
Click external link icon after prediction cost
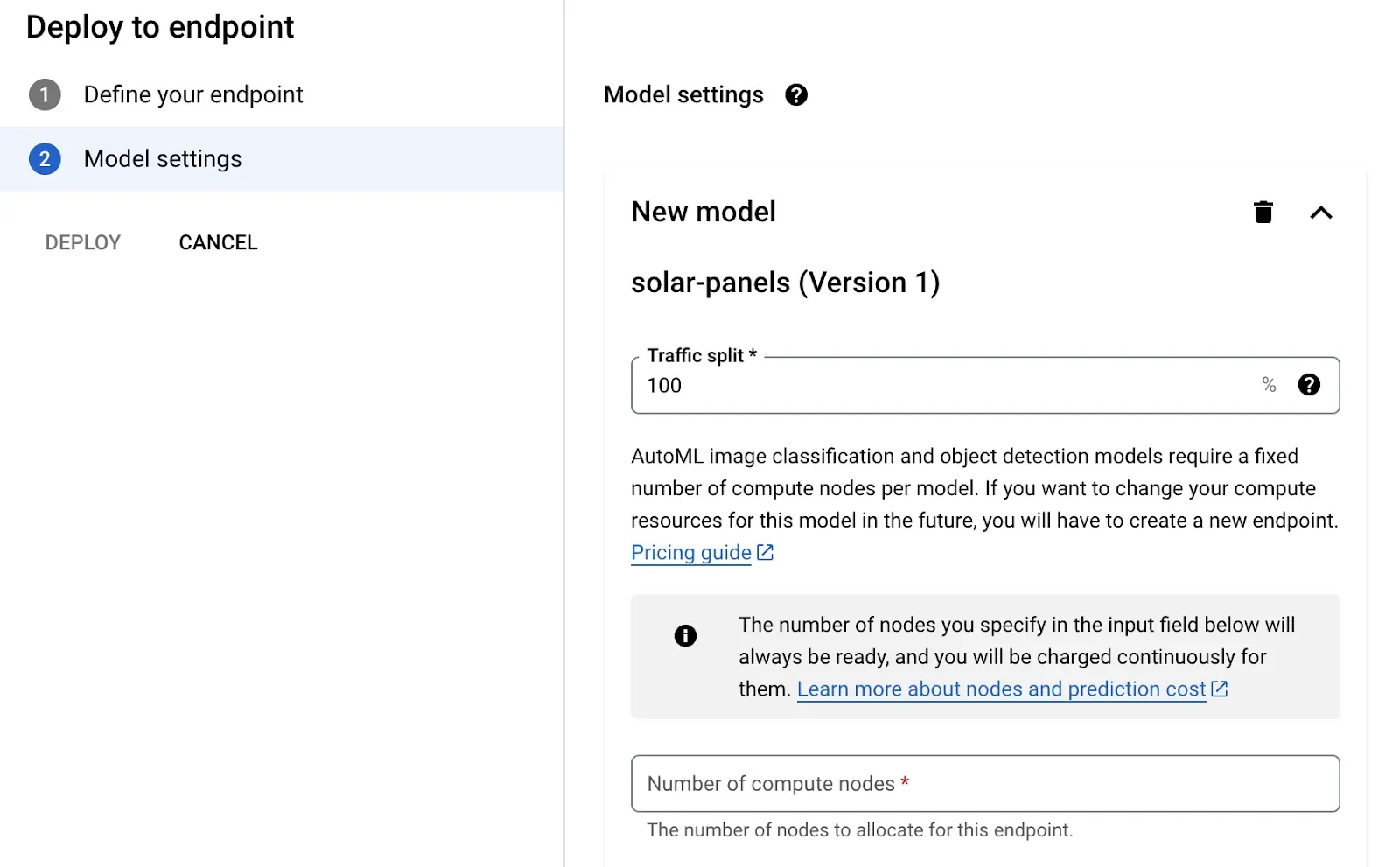tap(1220, 689)
